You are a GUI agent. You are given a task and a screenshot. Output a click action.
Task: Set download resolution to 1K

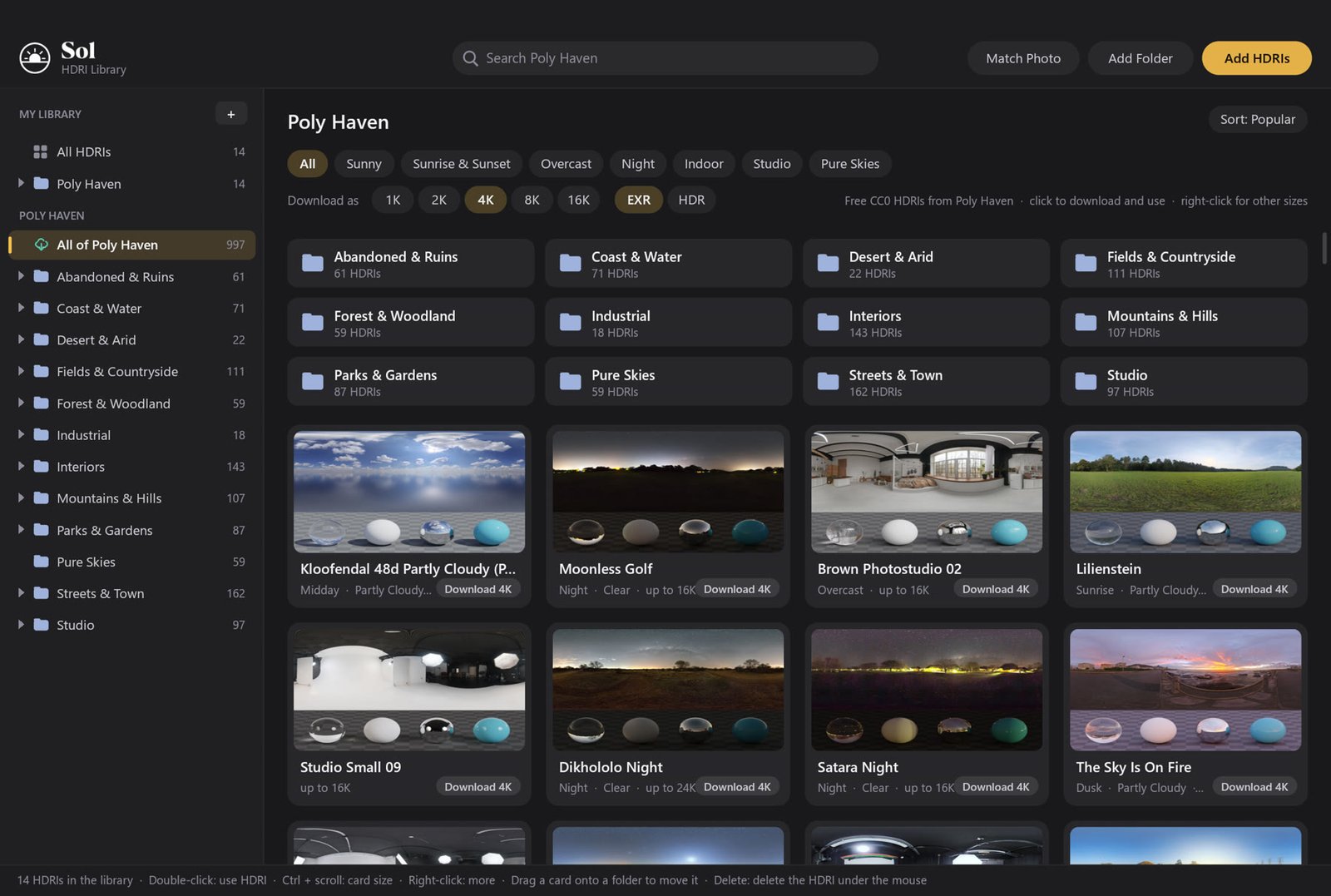(x=393, y=200)
